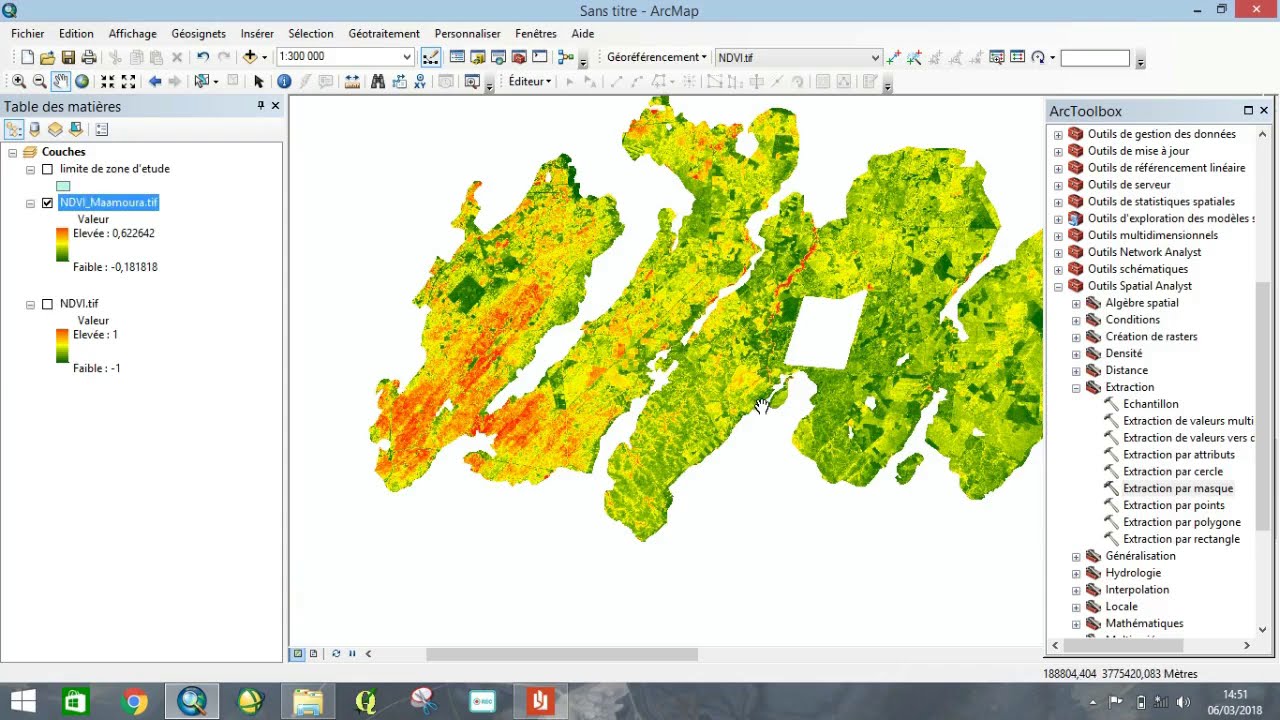Go back to previous extent
This screenshot has height=720, width=1280.
(155, 82)
